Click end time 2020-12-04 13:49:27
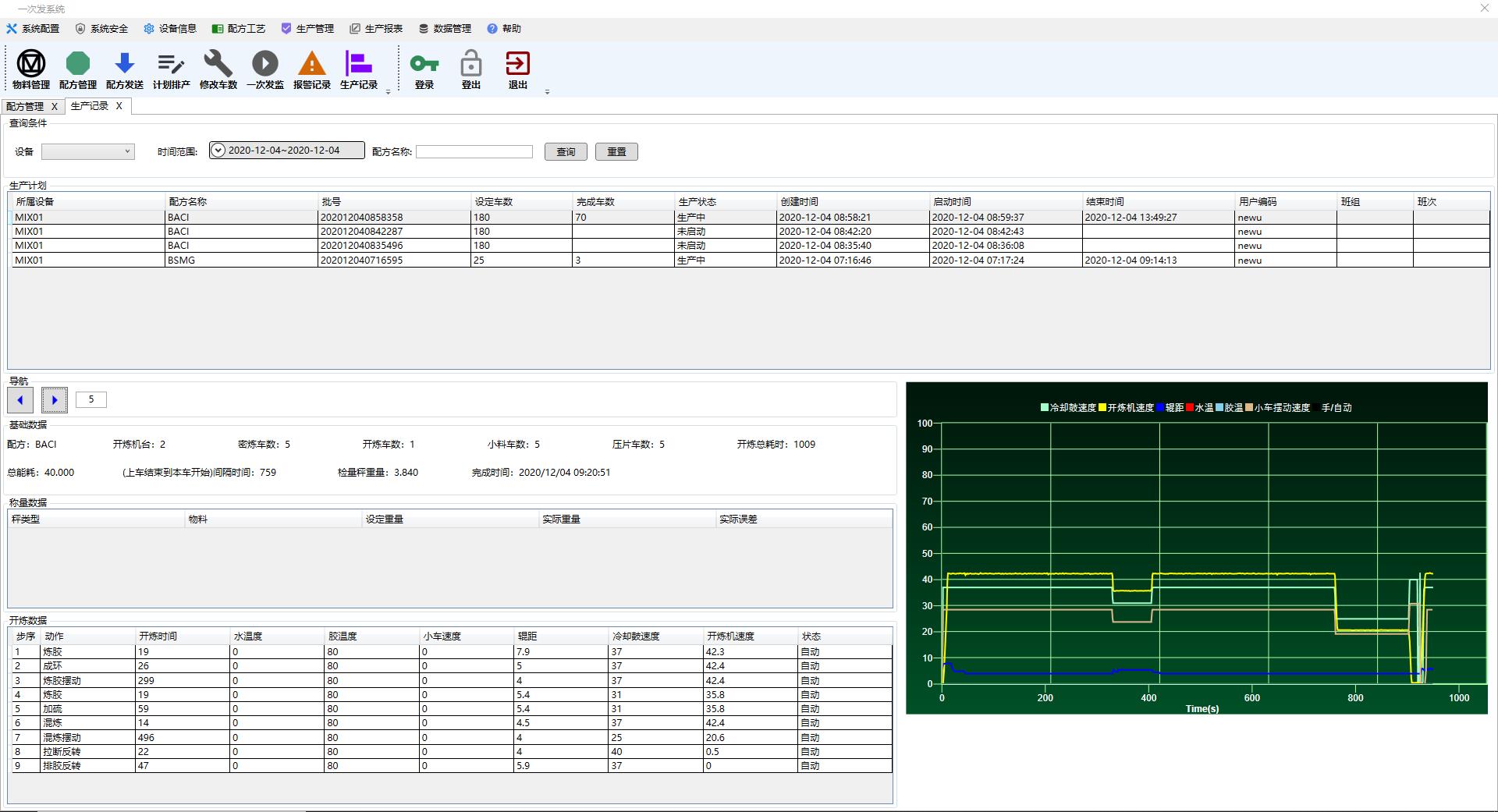 [x=1131, y=218]
